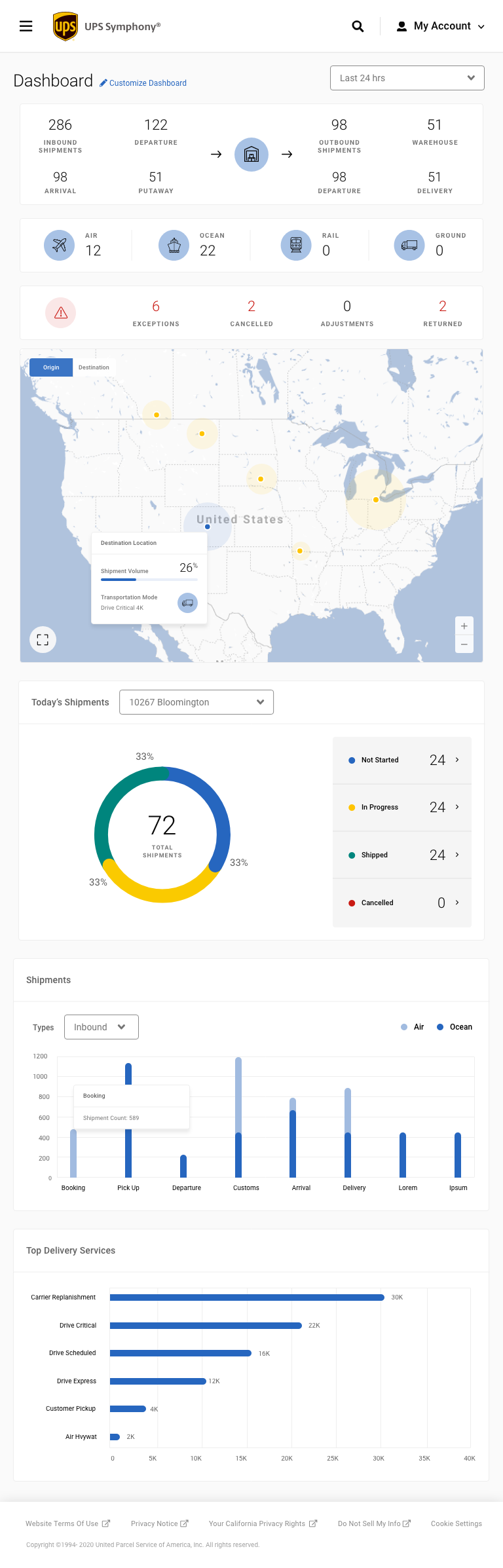The image size is (503, 1568).
Task: Open the 10267 Bloomington location dropdown
Action: point(196,702)
